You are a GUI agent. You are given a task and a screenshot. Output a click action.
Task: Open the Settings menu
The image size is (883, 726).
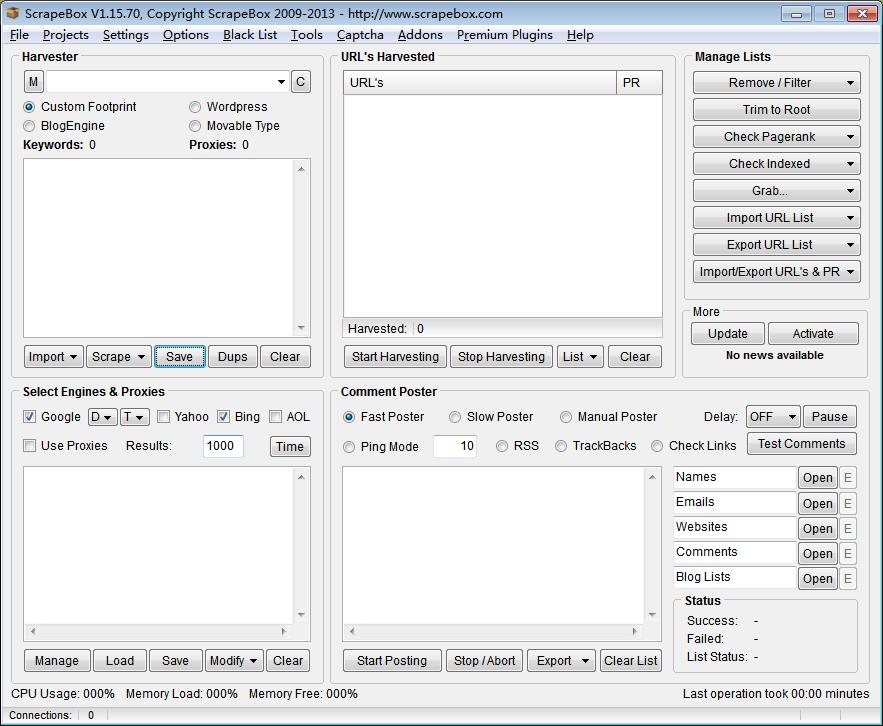pyautogui.click(x=126, y=35)
